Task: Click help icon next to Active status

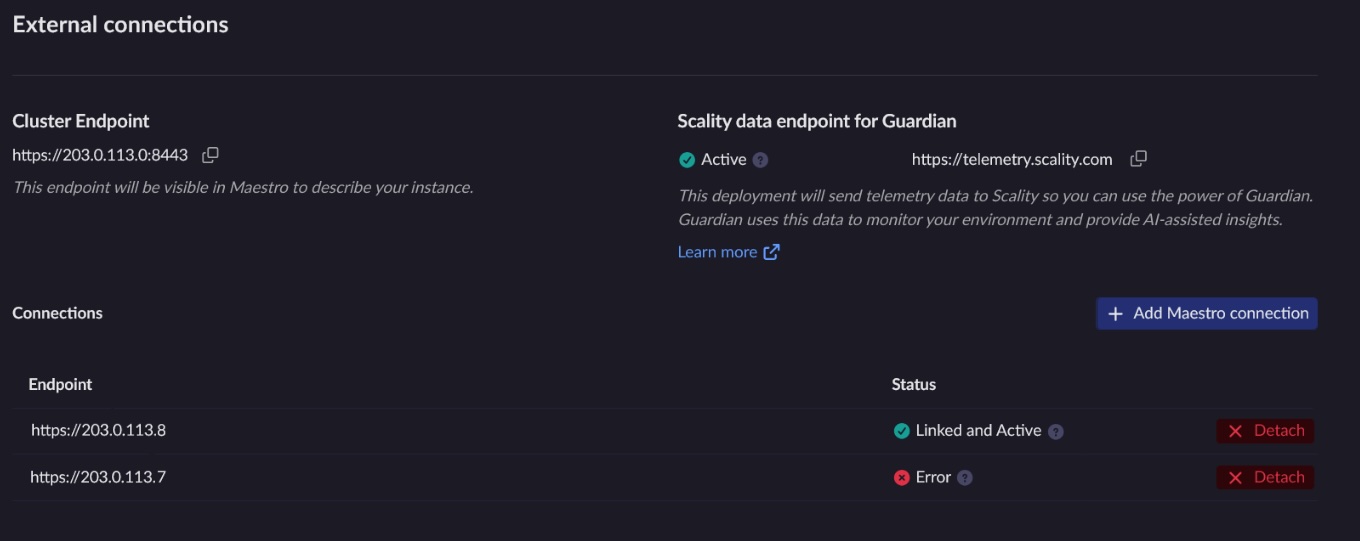Action: (x=760, y=159)
